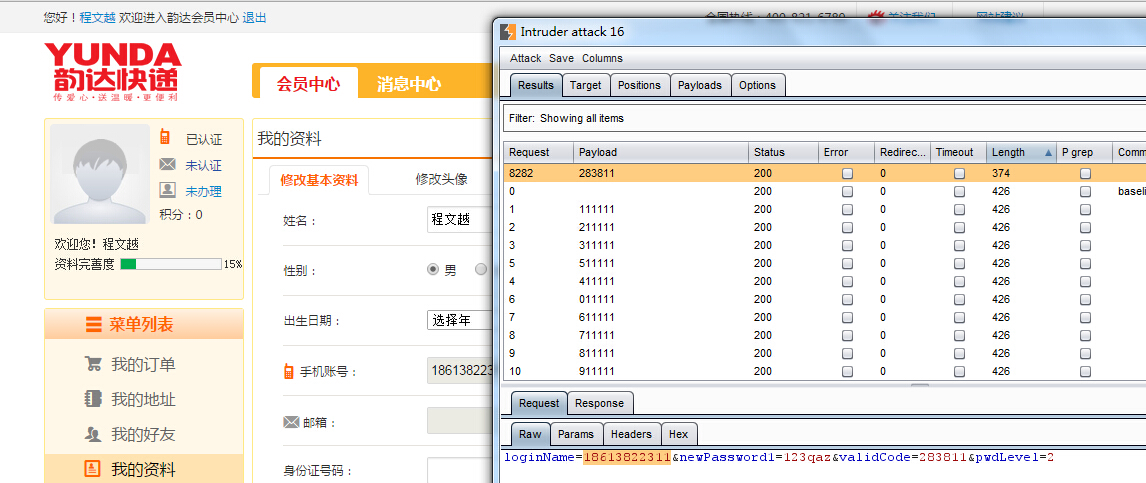Screen dimensions: 1146x483
Task: Open the Hex view tab
Action: coord(678,434)
